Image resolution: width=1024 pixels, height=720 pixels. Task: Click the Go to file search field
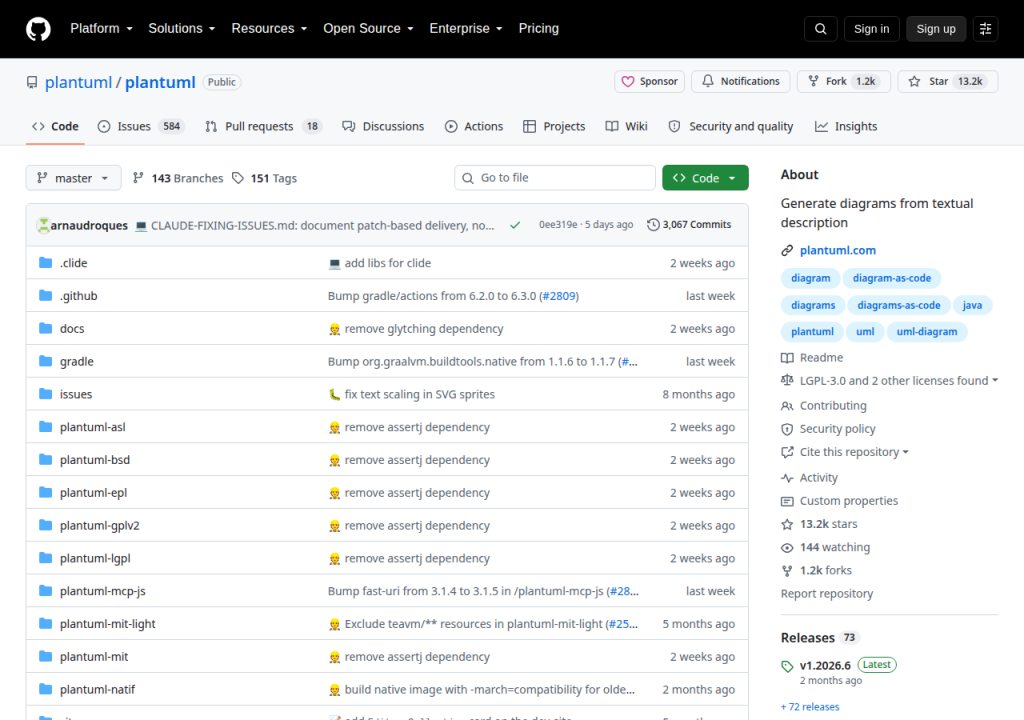[555, 178]
